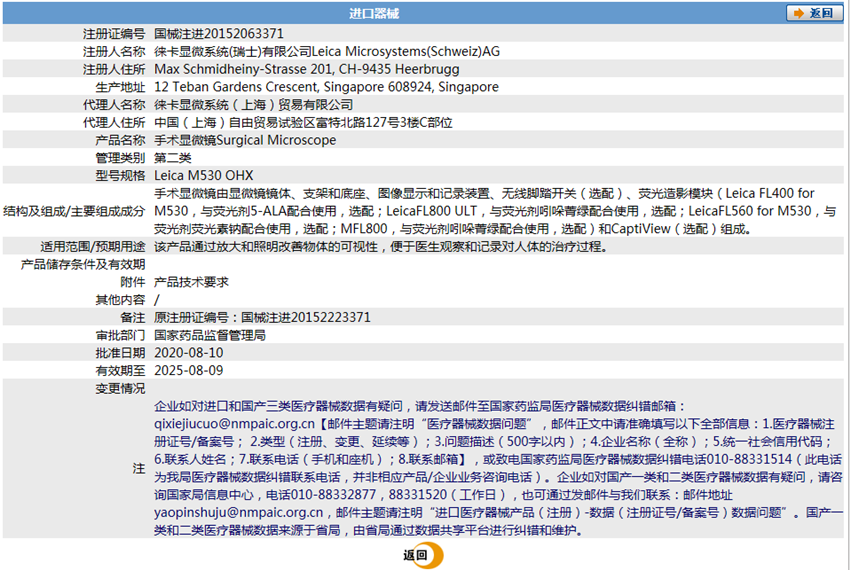Click approving department 国家药品监督管理局
The height and width of the screenshot is (570, 850).
[210, 335]
